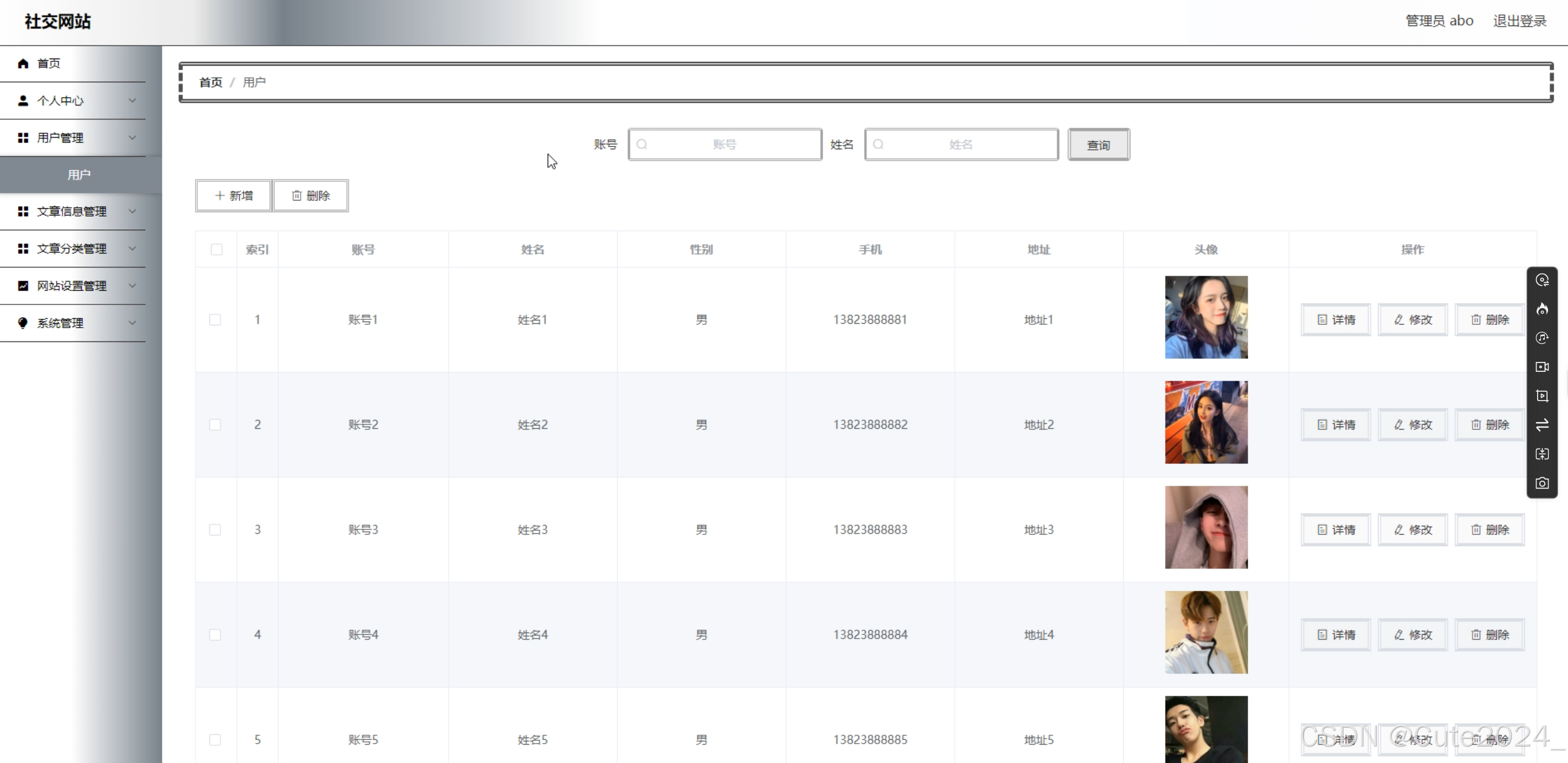Click the video crop icon in floating toolbar
Screen dimensions: 1568x763
pyautogui.click(x=1541, y=396)
